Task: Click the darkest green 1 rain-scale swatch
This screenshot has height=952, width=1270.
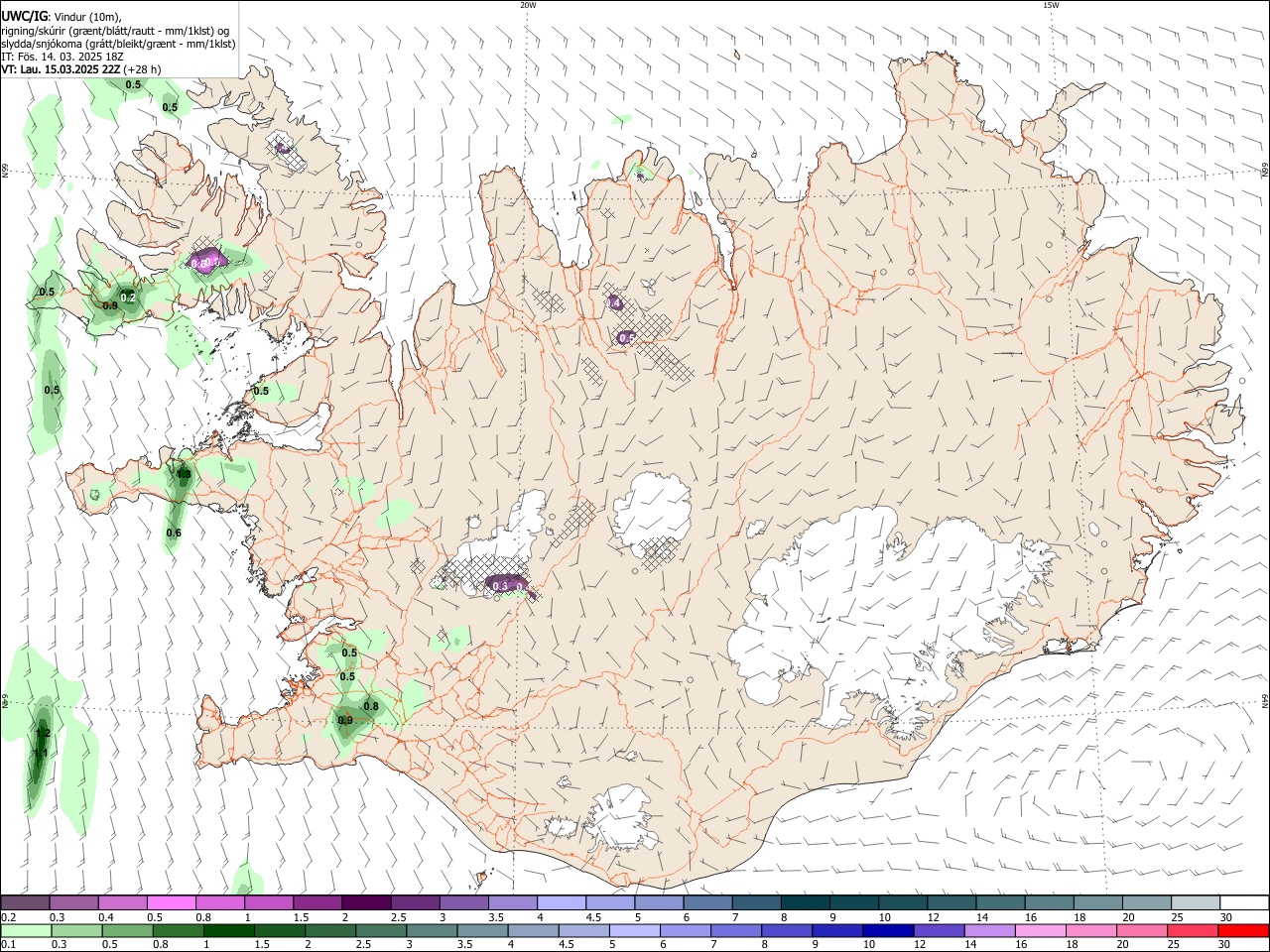Action: [228, 930]
